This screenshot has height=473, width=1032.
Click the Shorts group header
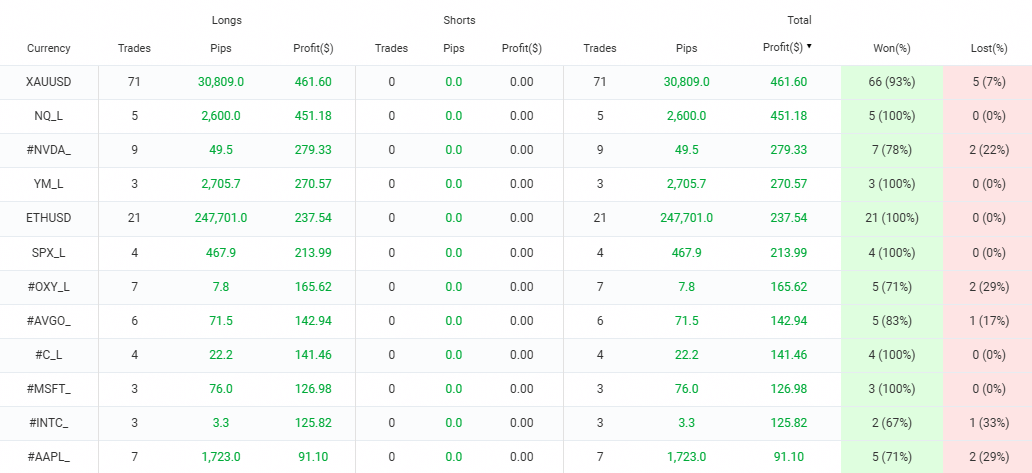[460, 20]
